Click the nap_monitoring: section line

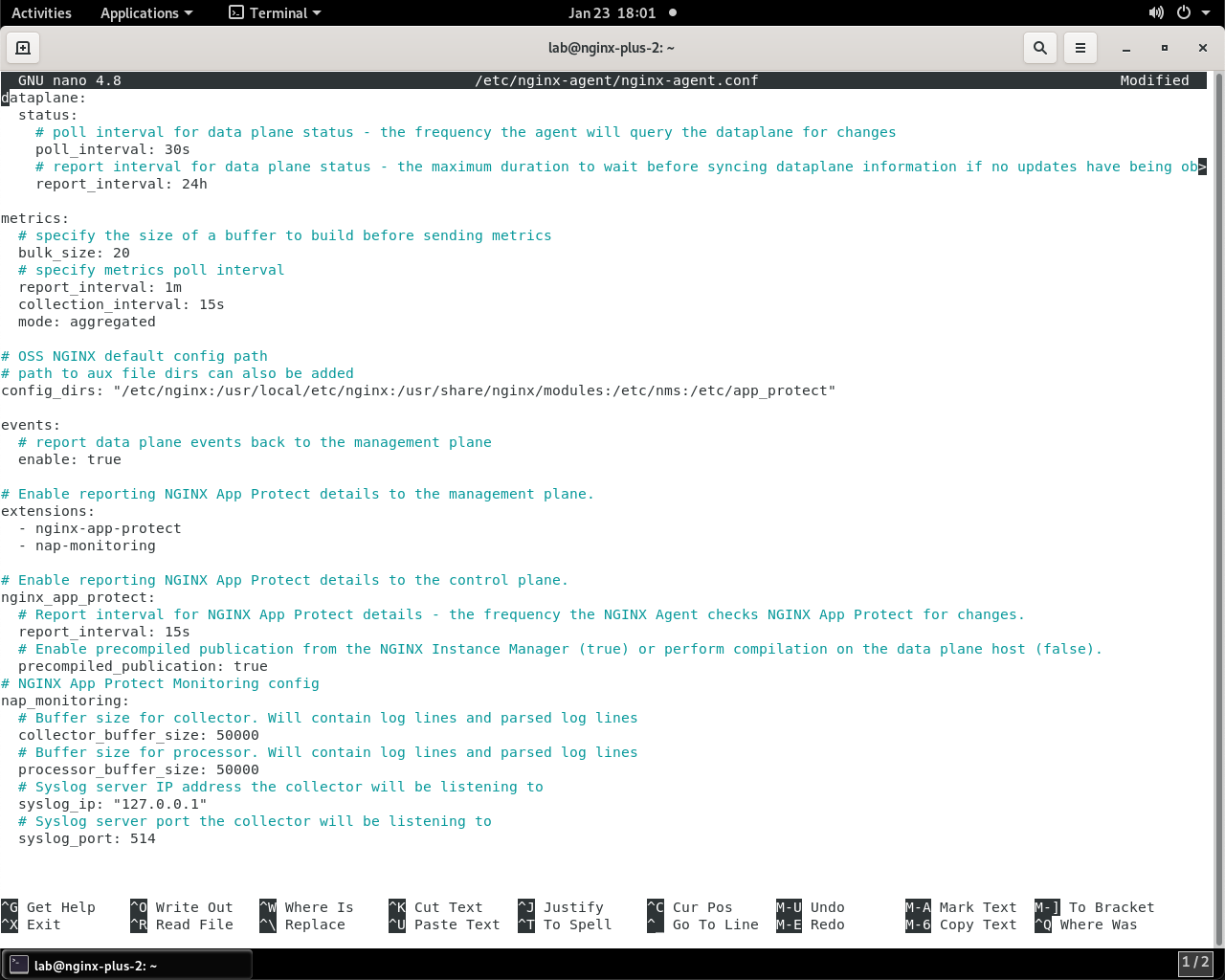coord(65,701)
